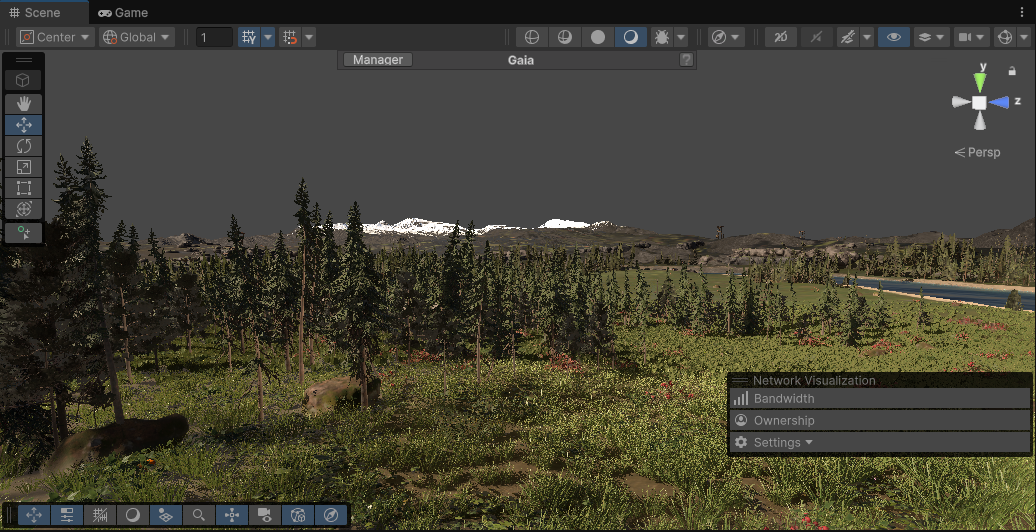1036x532 pixels.
Task: Select the Scale tool
Action: 24,167
